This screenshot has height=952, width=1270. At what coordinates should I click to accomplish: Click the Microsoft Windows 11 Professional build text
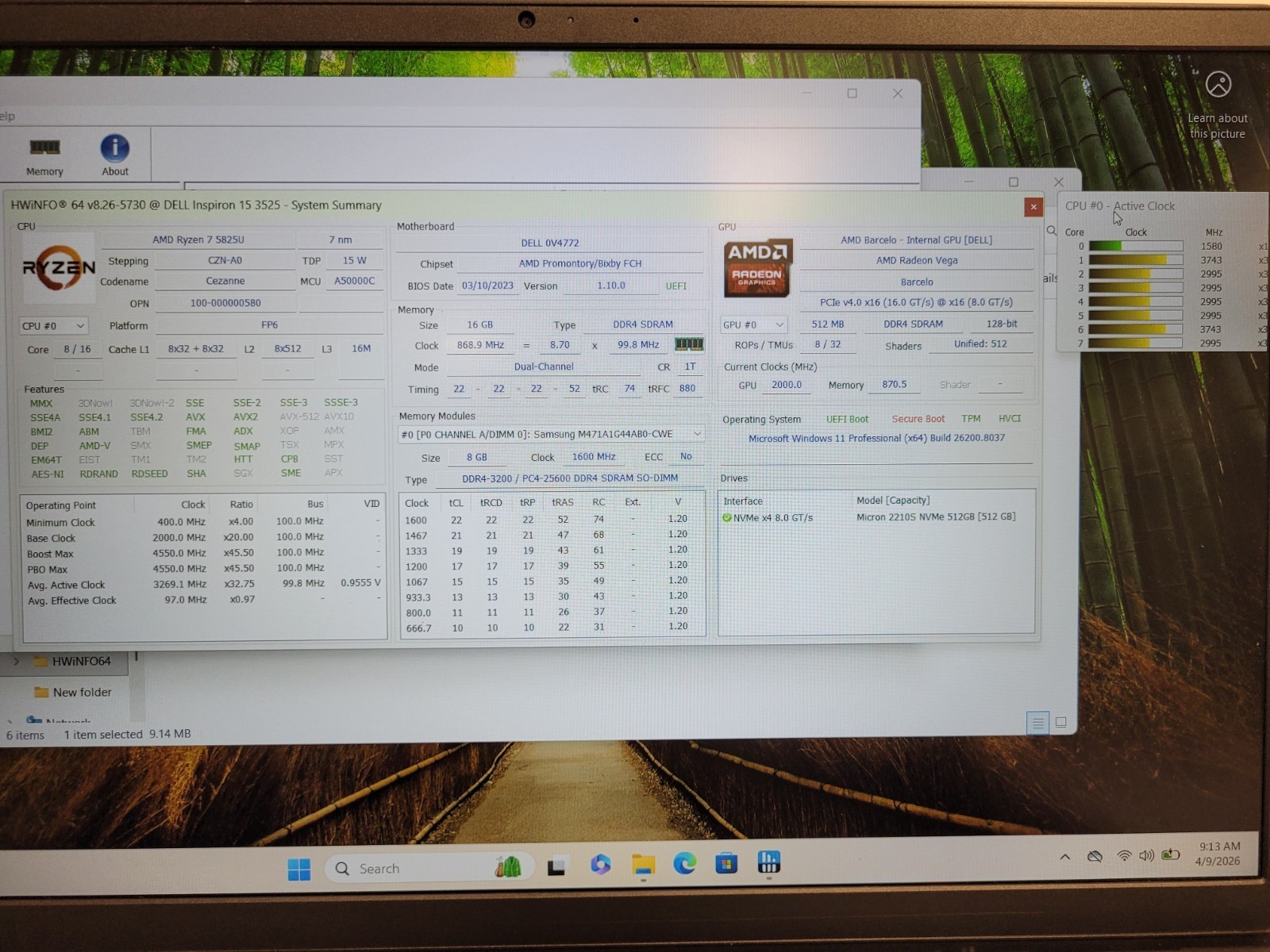pyautogui.click(x=876, y=438)
